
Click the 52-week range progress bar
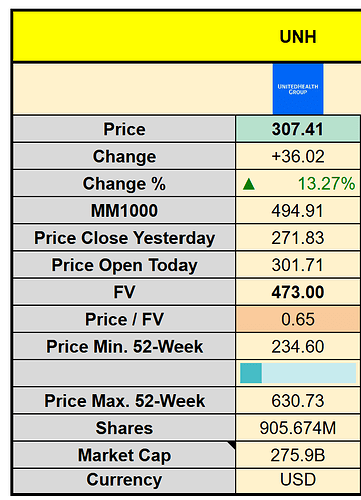[x=298, y=373]
